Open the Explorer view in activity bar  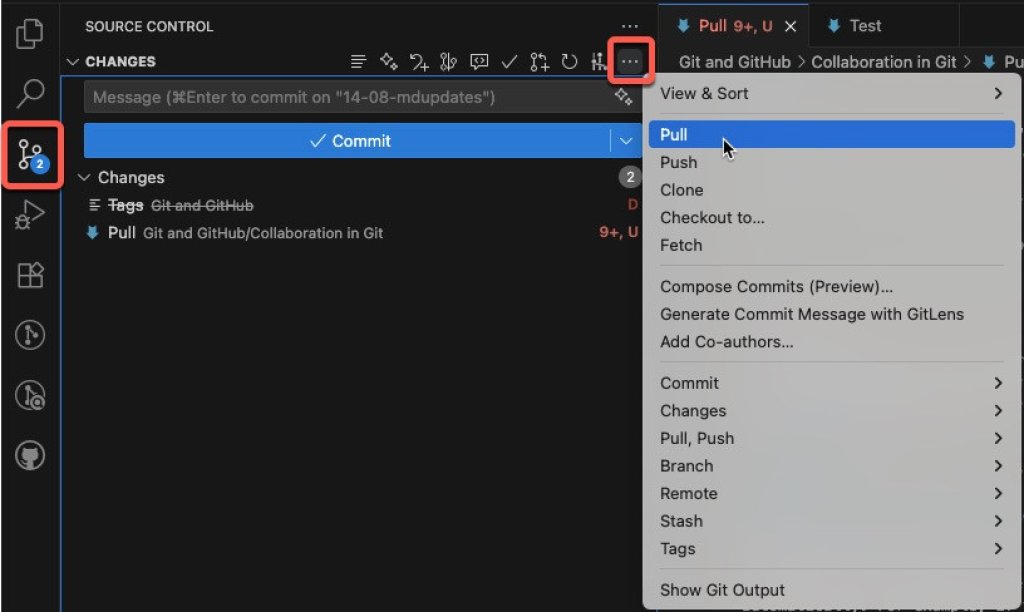point(31,33)
